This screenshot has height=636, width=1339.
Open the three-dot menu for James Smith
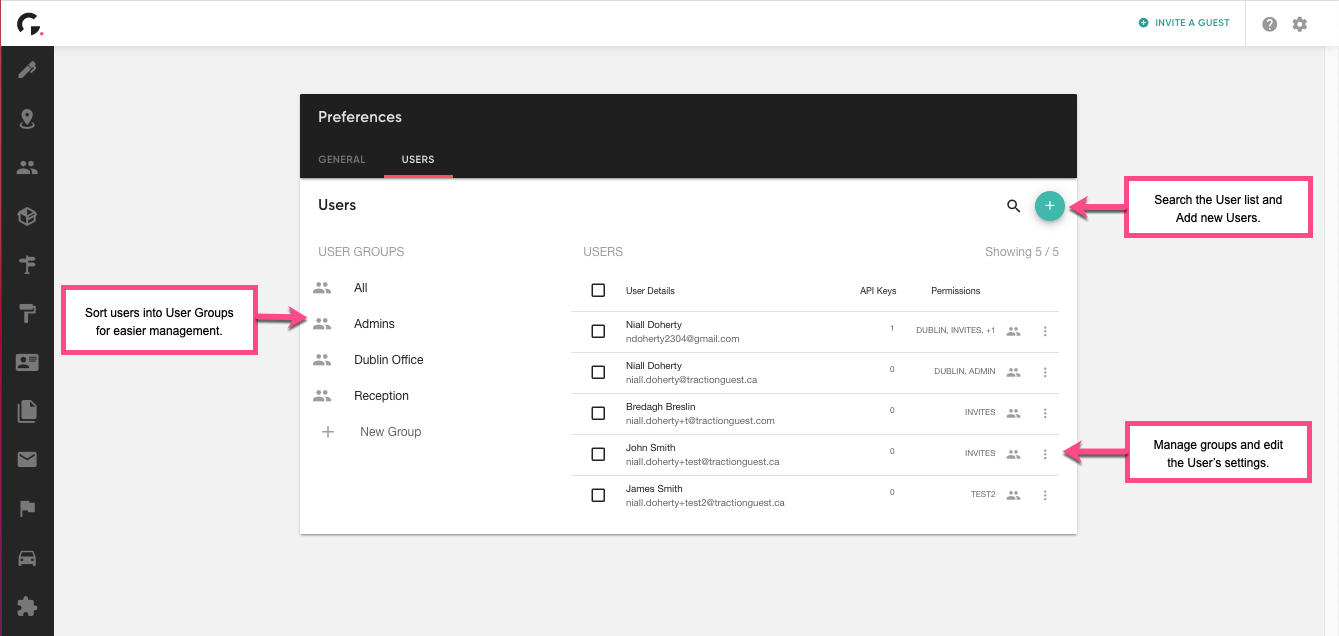(x=1045, y=495)
